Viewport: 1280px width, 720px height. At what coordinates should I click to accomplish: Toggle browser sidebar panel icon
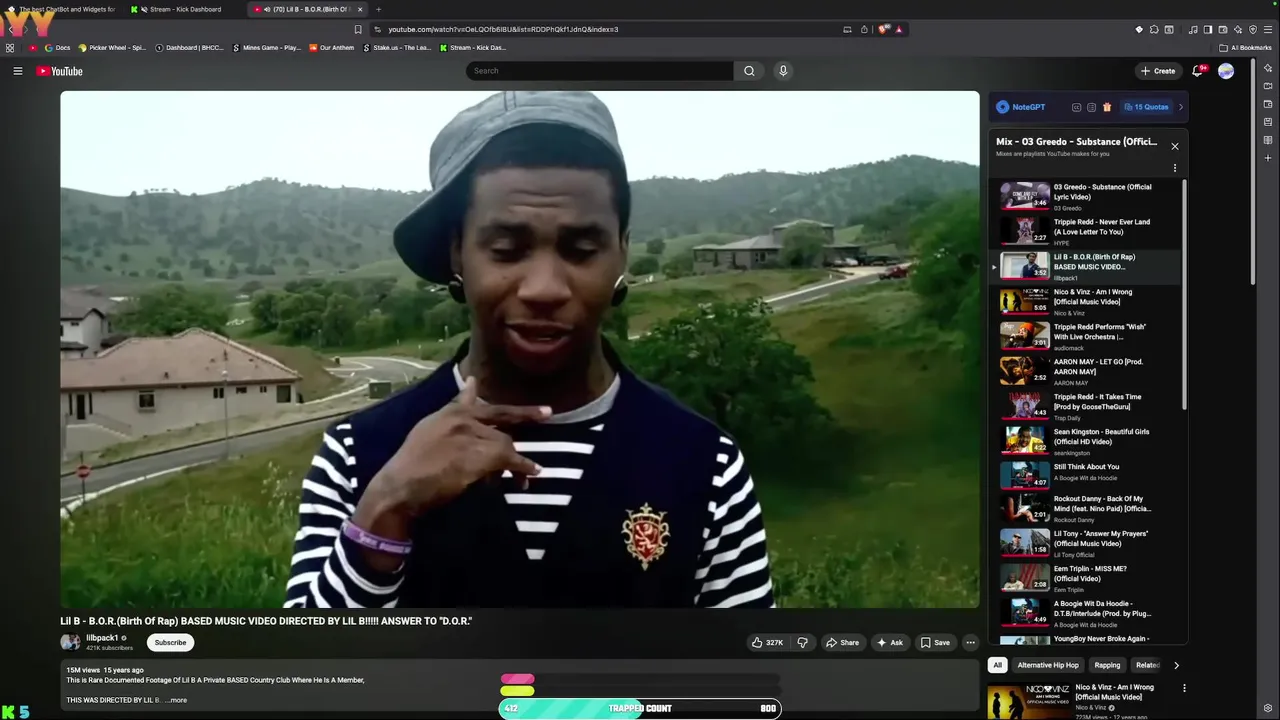1208,29
